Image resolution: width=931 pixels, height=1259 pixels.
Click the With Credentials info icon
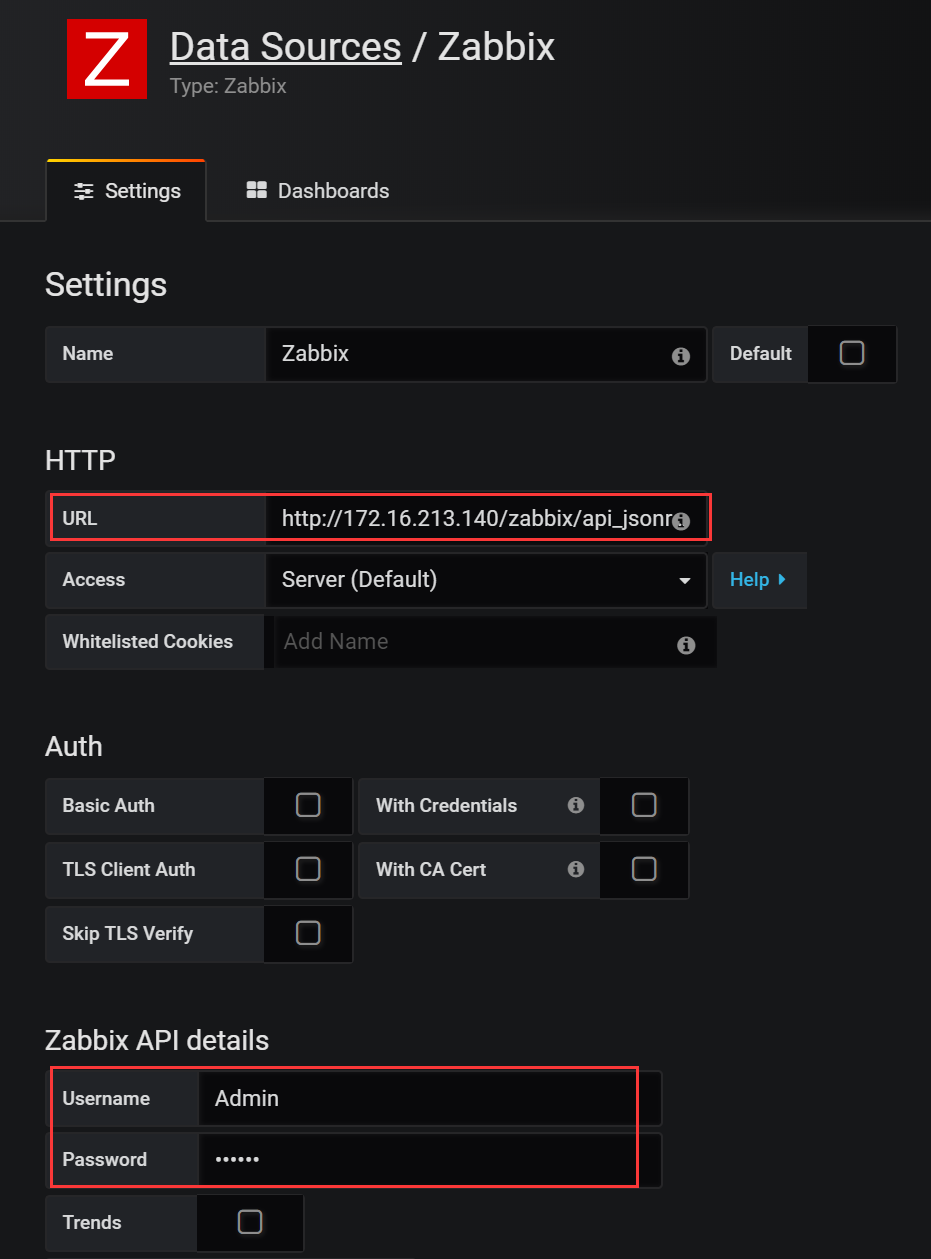point(576,805)
